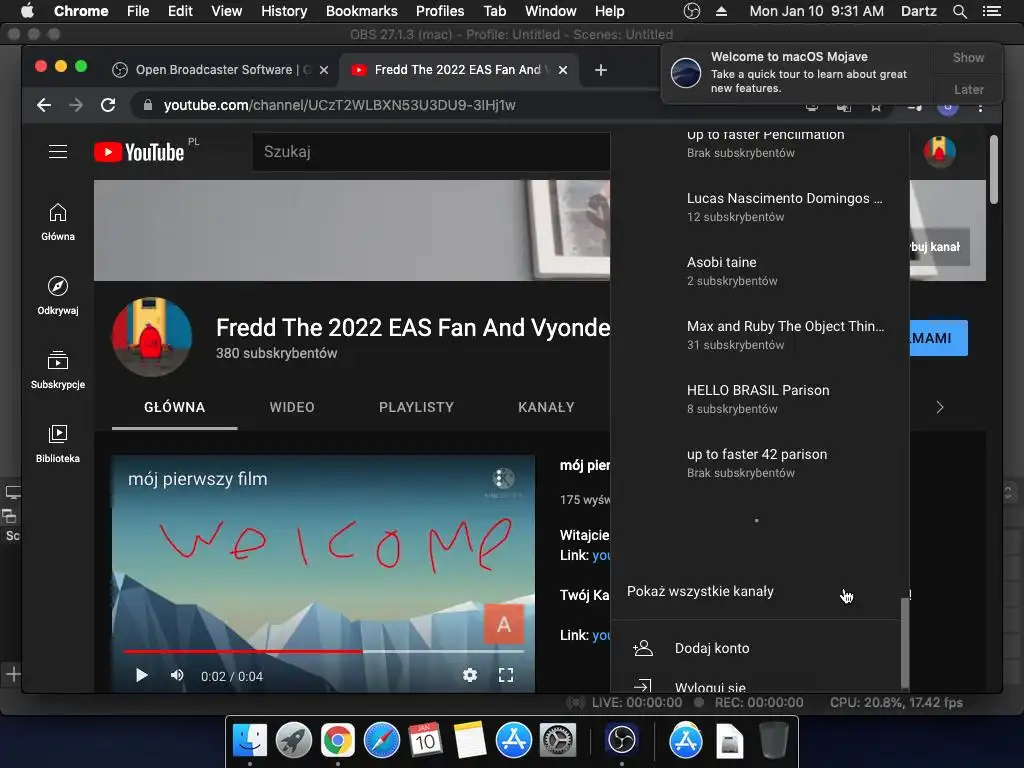Click the orange A annotation card
Screen dimensions: 1024x768
[504, 624]
